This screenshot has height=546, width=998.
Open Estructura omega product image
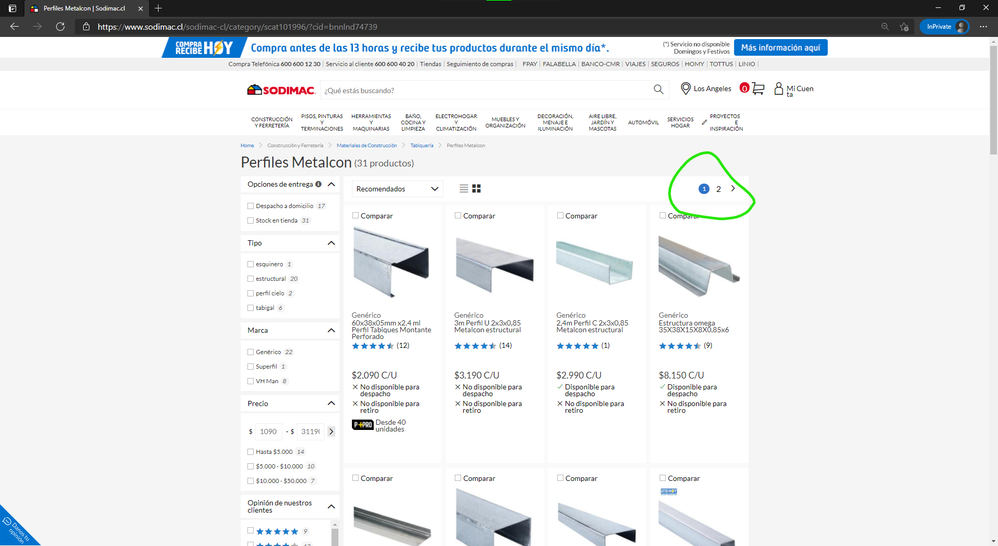point(699,265)
